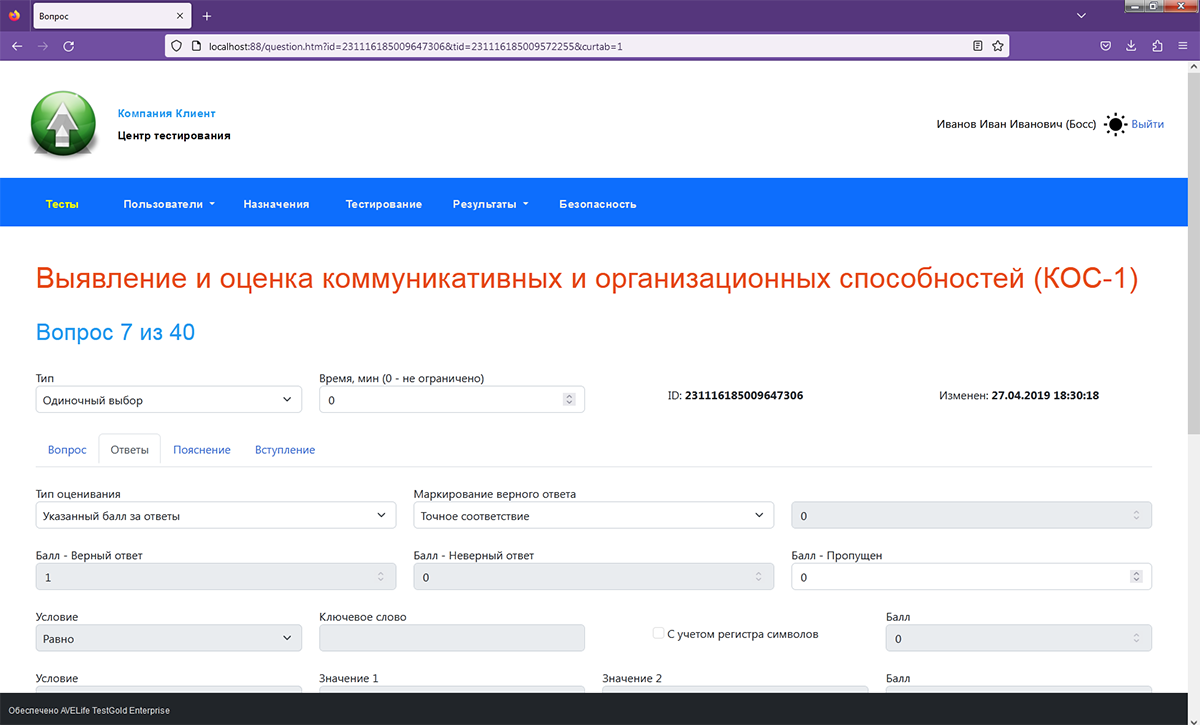Open Reader View for the page

(x=979, y=45)
